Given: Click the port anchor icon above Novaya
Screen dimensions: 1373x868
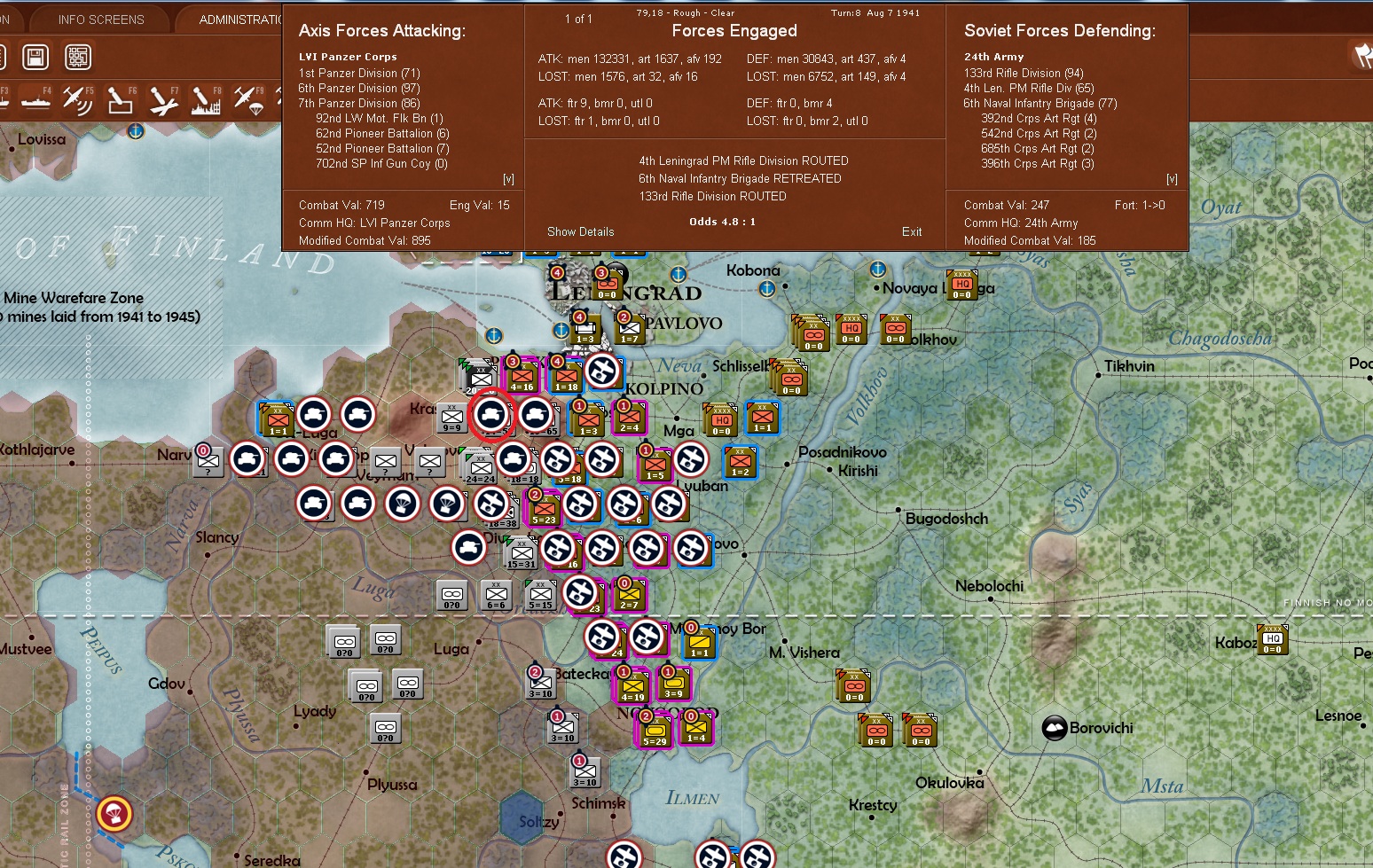Looking at the screenshot, I should [x=878, y=269].
